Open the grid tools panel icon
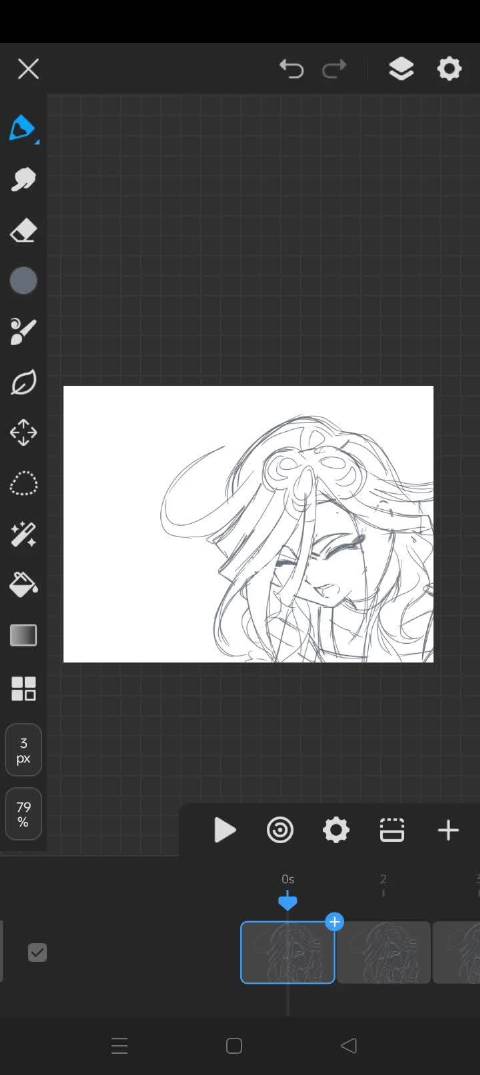This screenshot has height=1075, width=480. 23,688
